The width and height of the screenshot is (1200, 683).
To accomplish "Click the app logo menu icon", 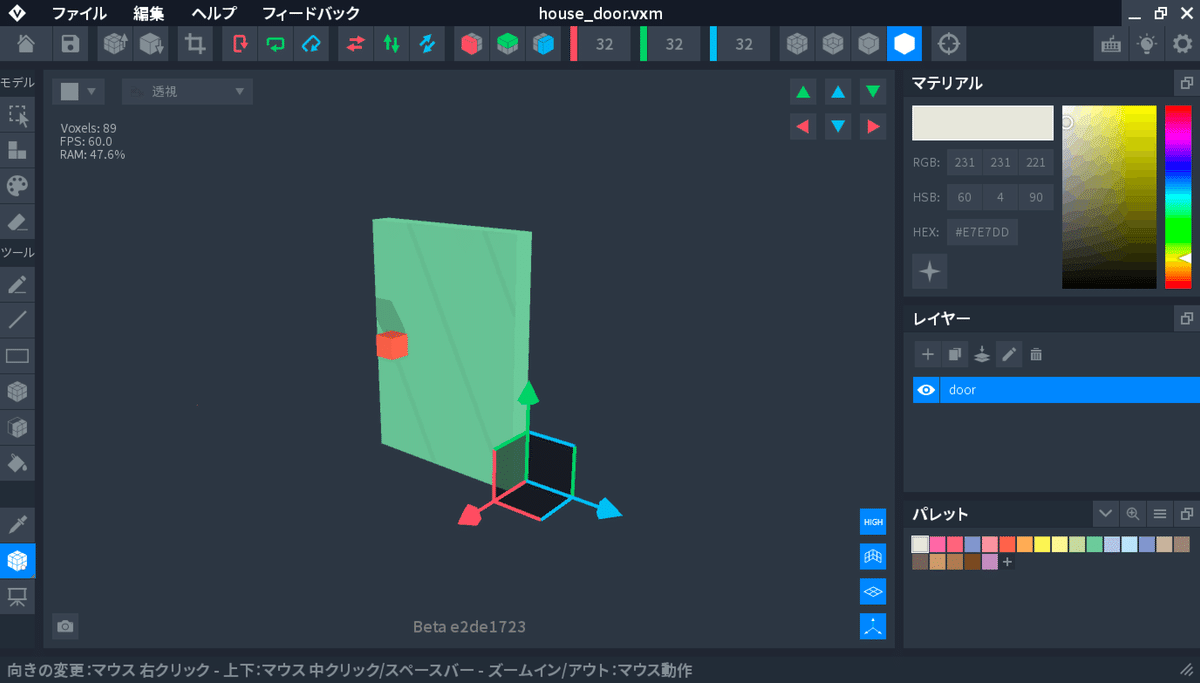I will (17, 13).
